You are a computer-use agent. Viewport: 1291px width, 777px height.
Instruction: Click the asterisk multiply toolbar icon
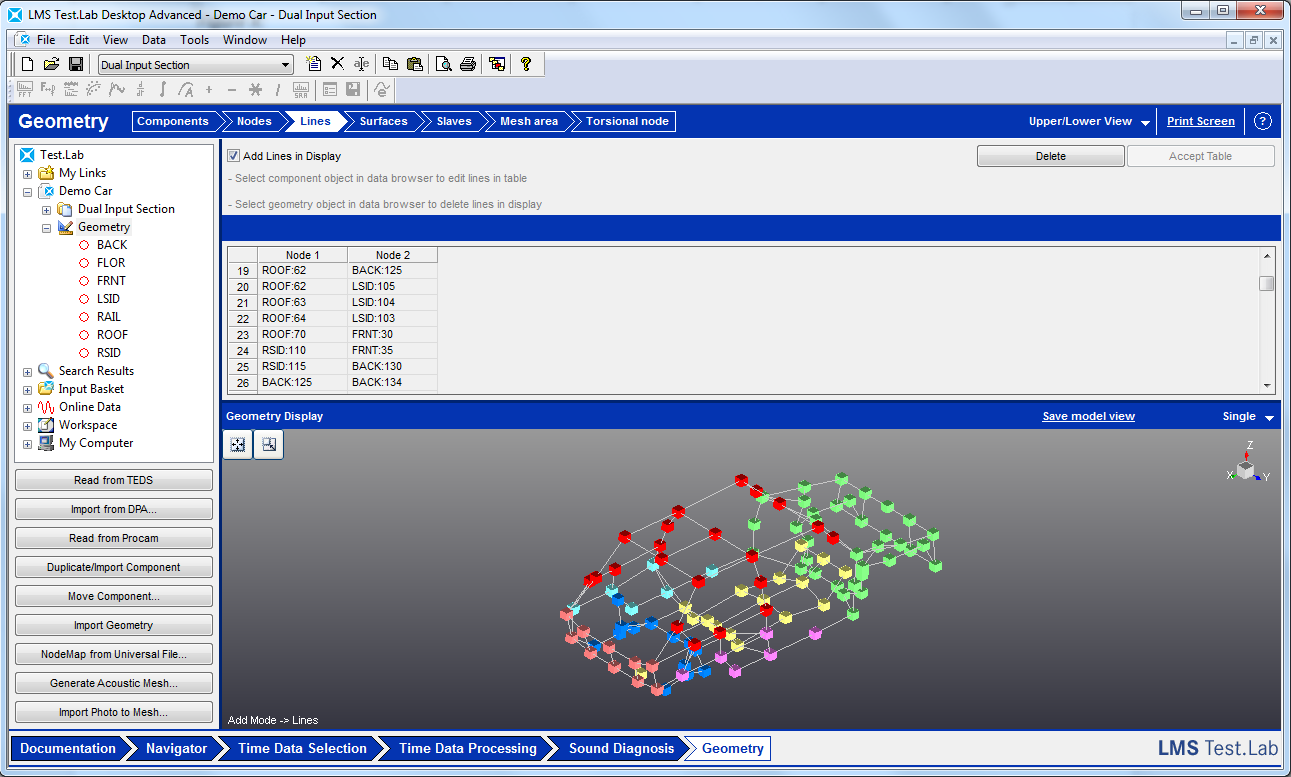click(x=255, y=90)
